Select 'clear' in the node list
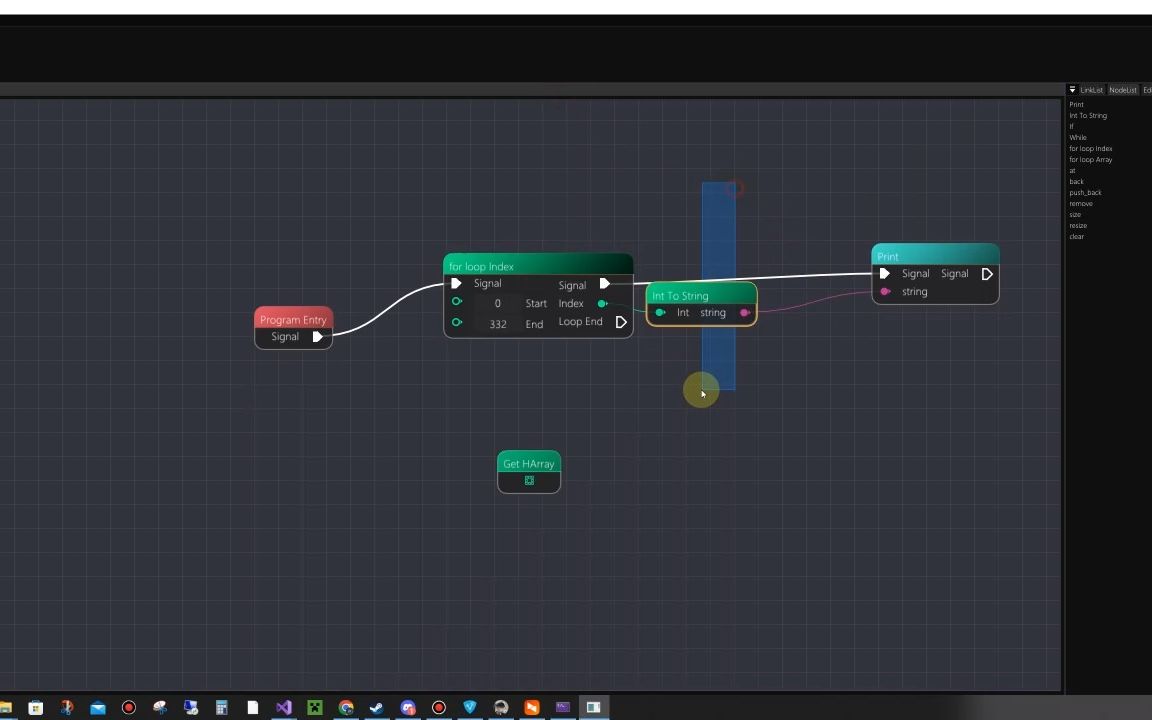Viewport: 1152px width, 720px height. (x=1076, y=237)
